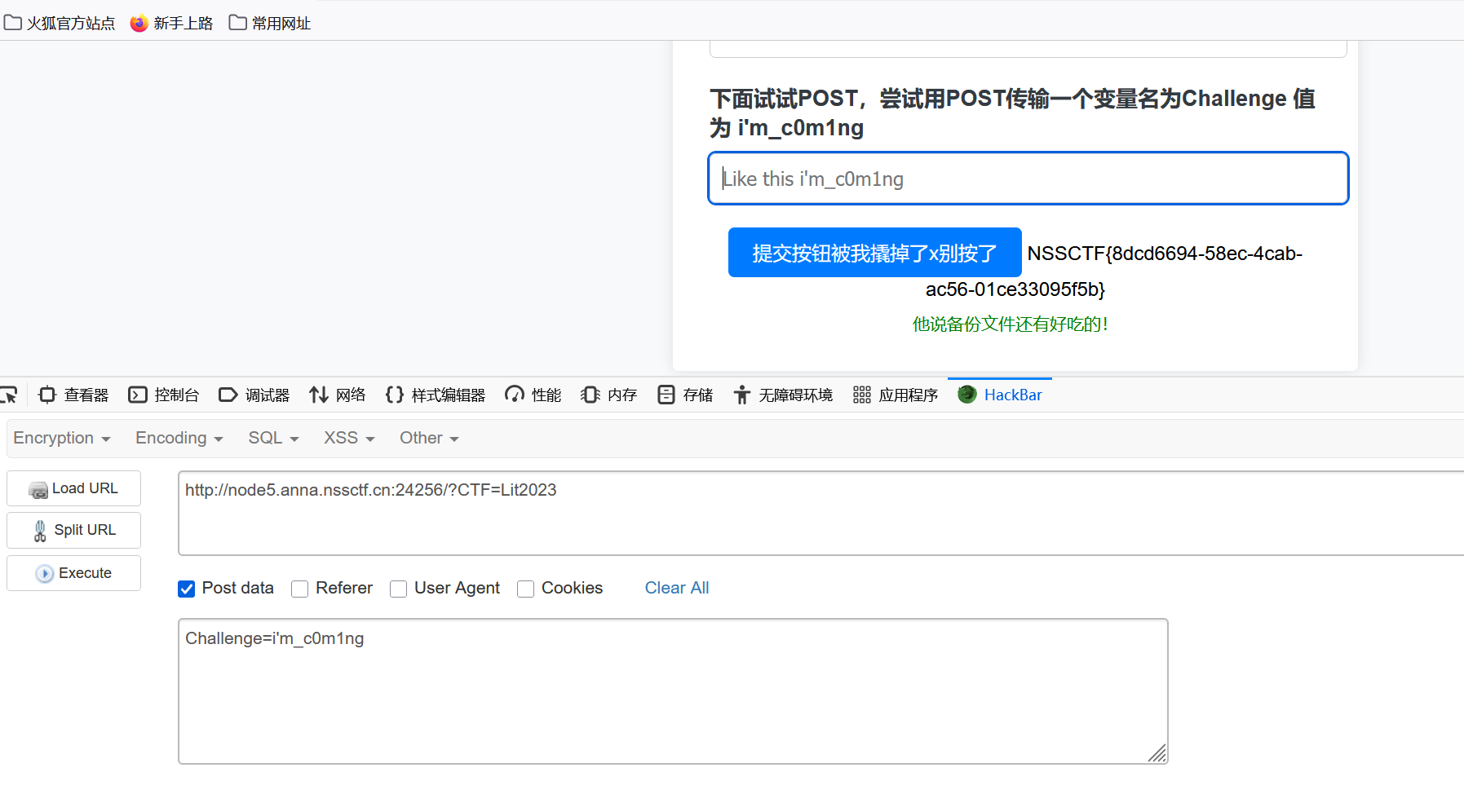Check the Cookies option
The width and height of the screenshot is (1464, 812).
pos(525,589)
